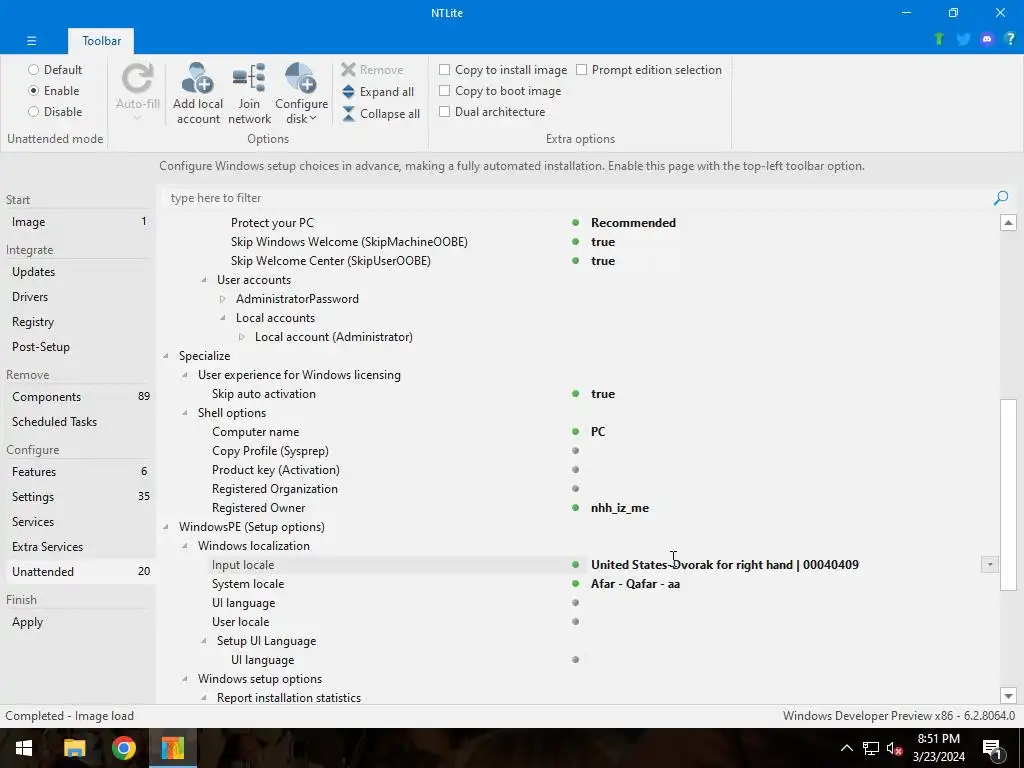The width and height of the screenshot is (1024, 768).
Task: Click the network tray icon
Action: coord(871,748)
